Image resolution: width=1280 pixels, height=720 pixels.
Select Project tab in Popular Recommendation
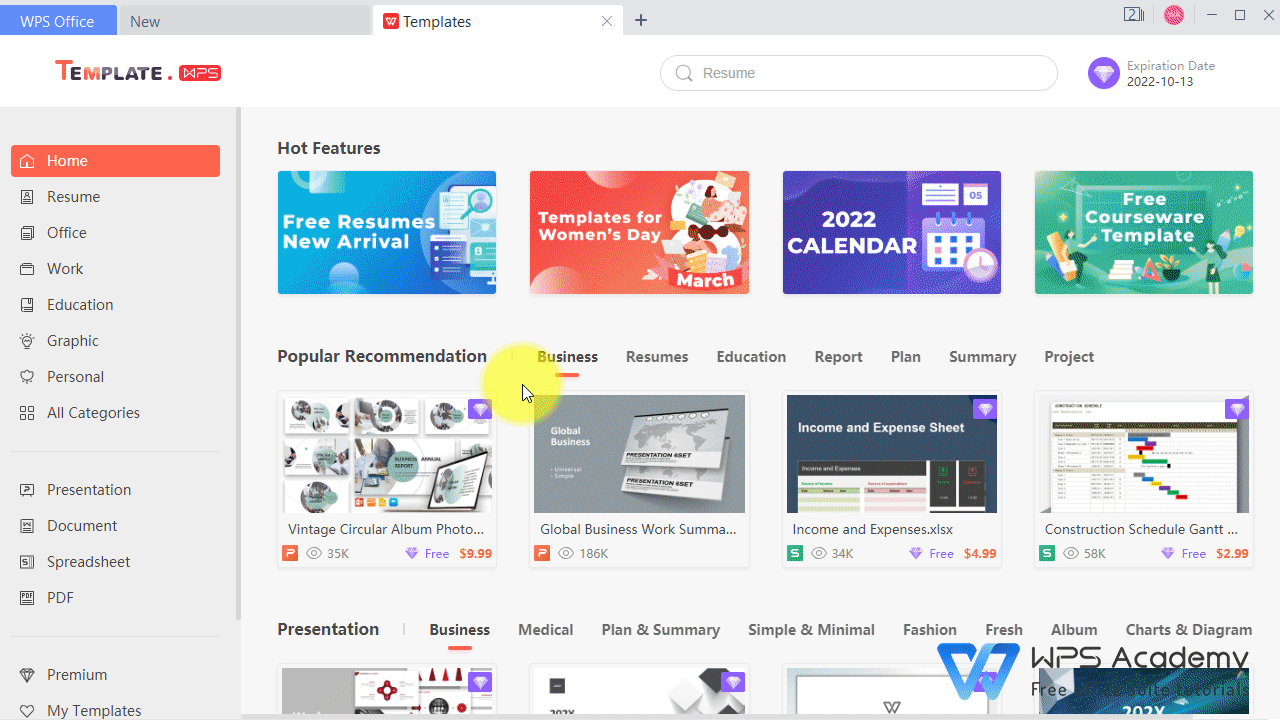[1069, 357]
